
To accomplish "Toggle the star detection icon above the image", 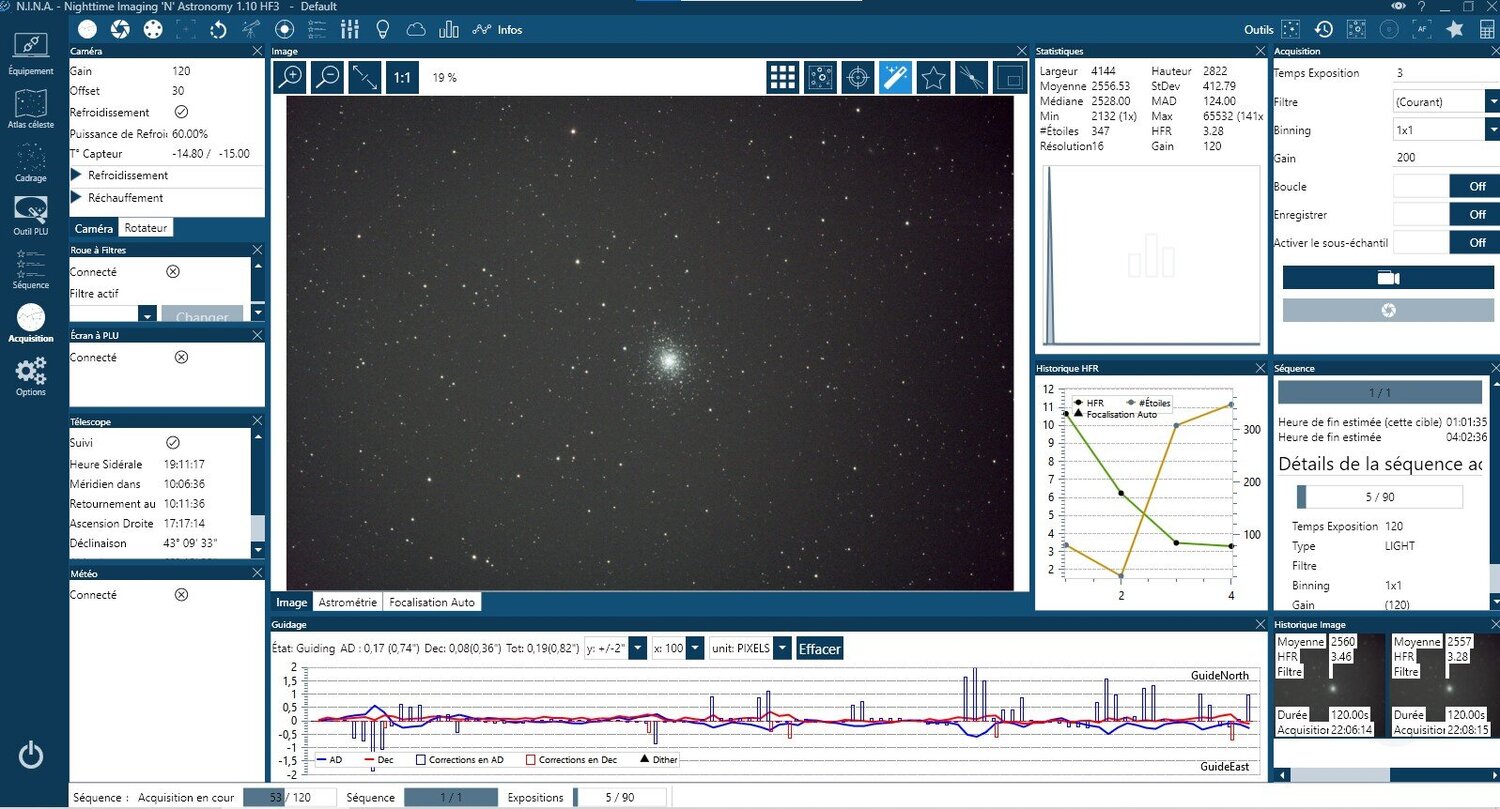I will (933, 77).
